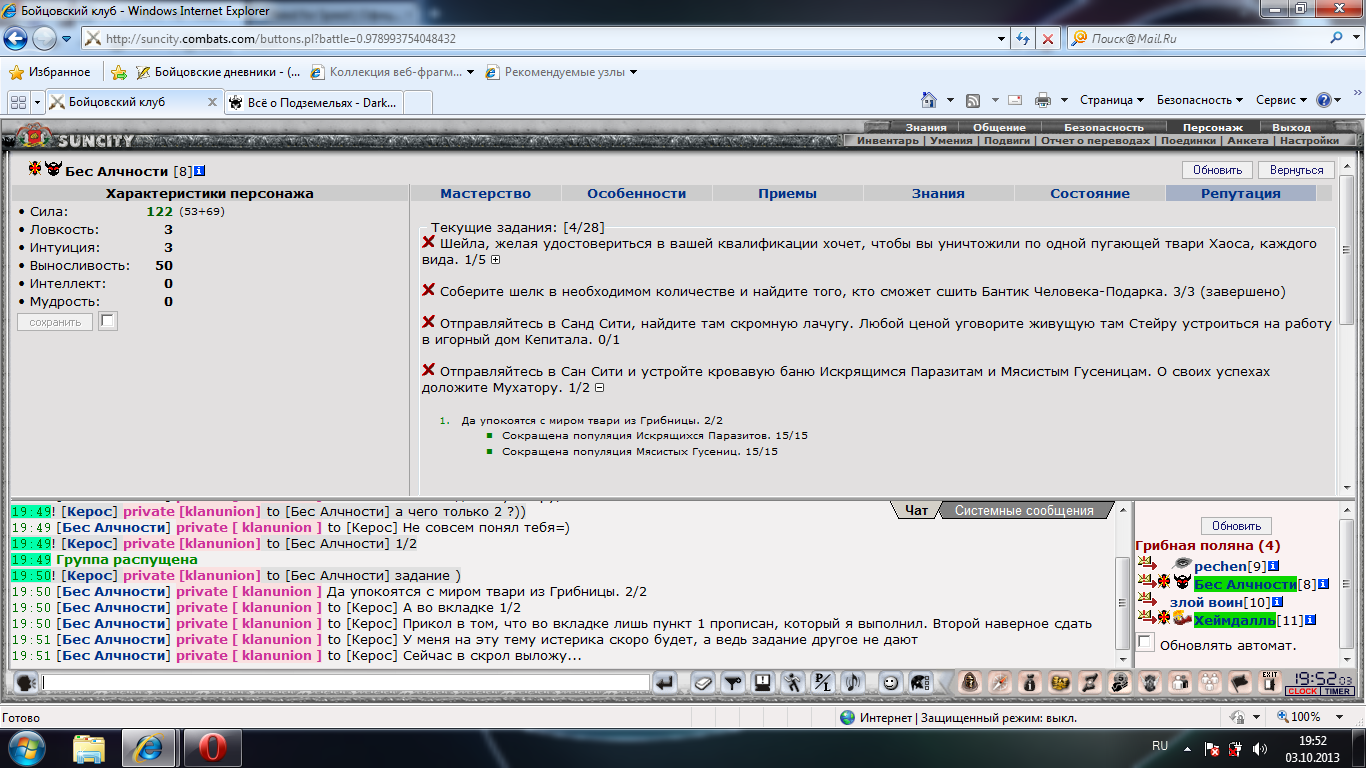This screenshot has height=768, width=1366.
Task: Click the compass icon in bottom toolbar
Action: (1000, 683)
